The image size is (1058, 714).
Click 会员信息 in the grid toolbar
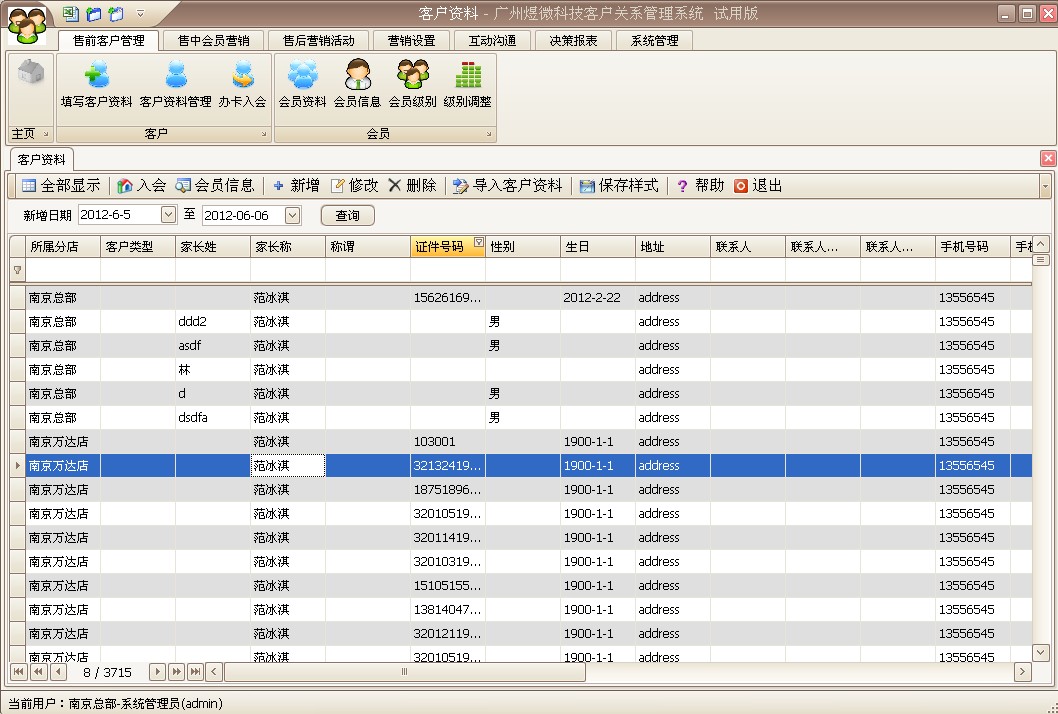point(215,186)
